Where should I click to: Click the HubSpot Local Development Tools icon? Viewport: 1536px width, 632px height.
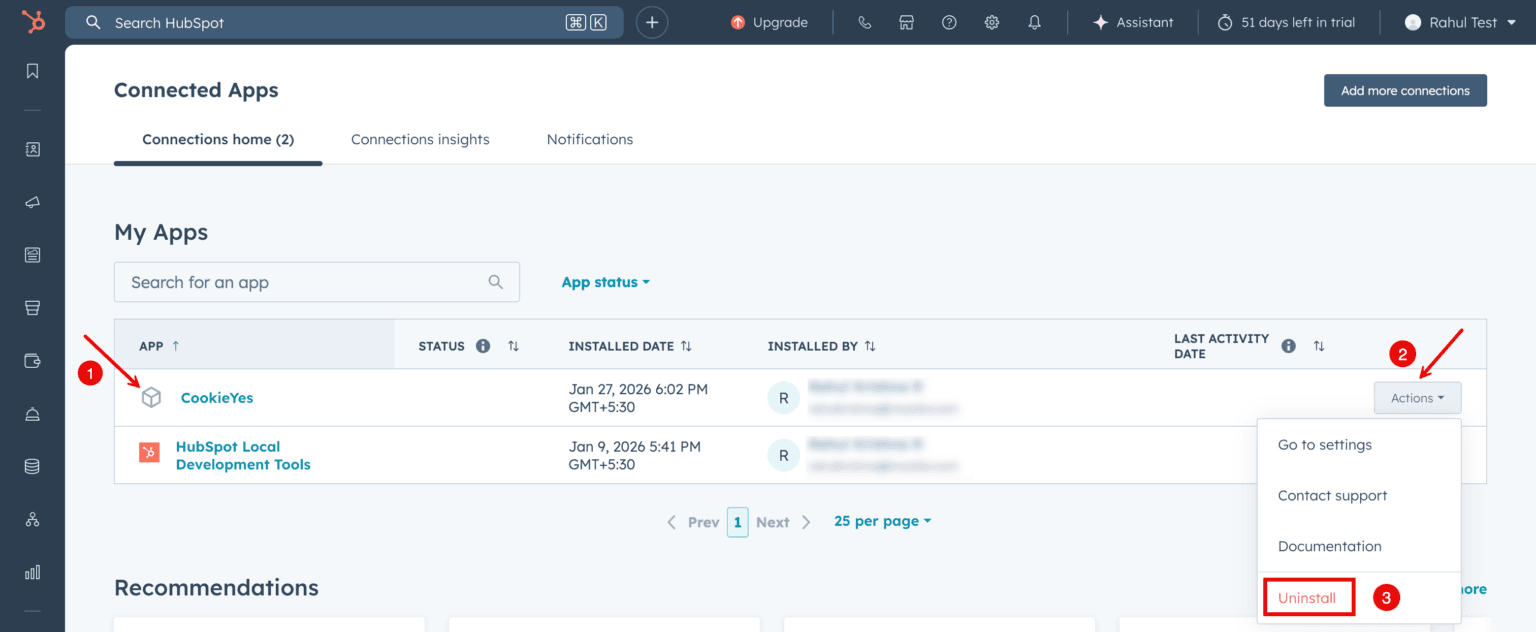(x=149, y=453)
